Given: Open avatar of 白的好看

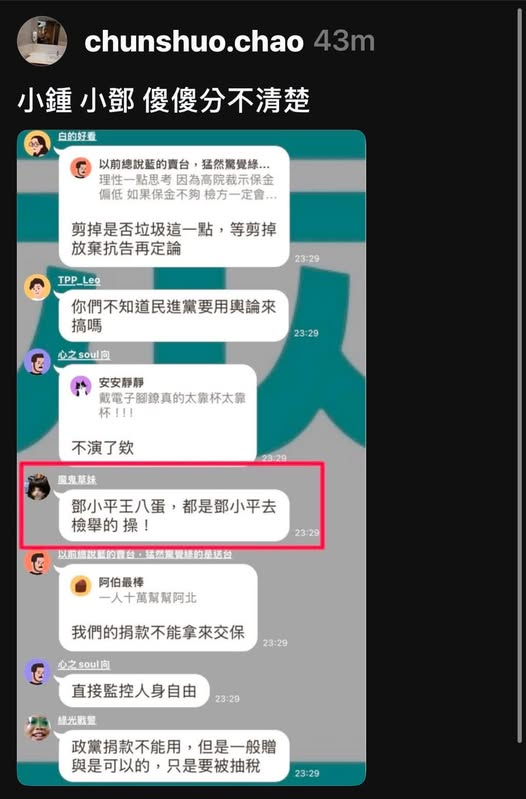Looking at the screenshot, I should 37,144.
